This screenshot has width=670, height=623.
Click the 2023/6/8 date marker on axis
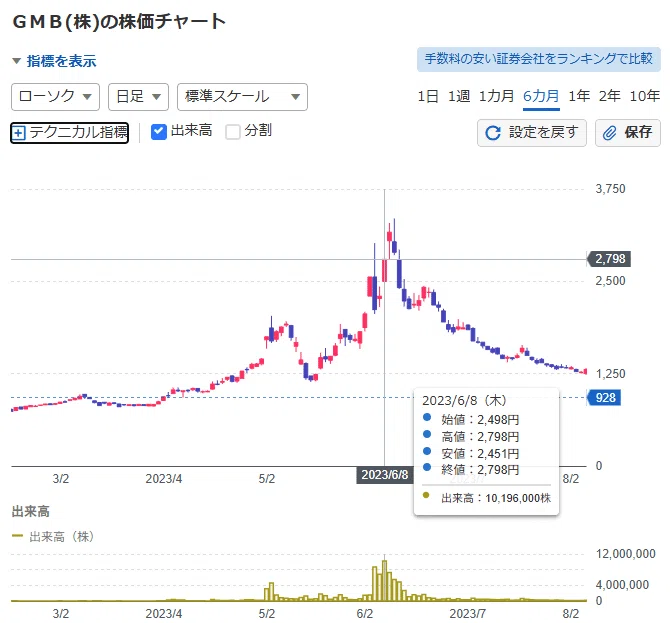pyautogui.click(x=385, y=475)
